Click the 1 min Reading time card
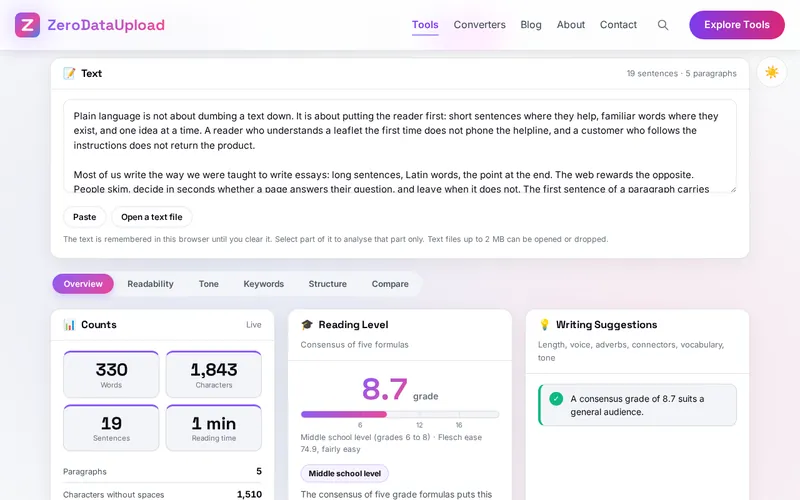The height and width of the screenshot is (500, 800). point(214,428)
